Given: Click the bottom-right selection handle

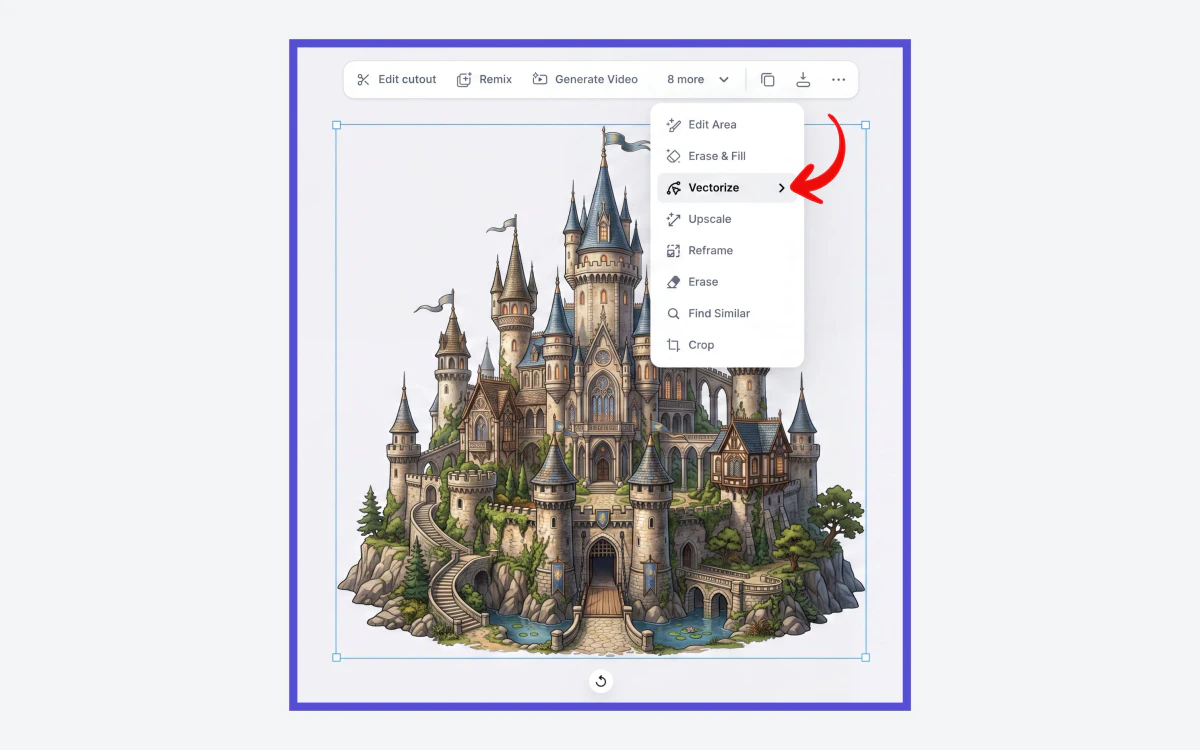Looking at the screenshot, I should 865,657.
